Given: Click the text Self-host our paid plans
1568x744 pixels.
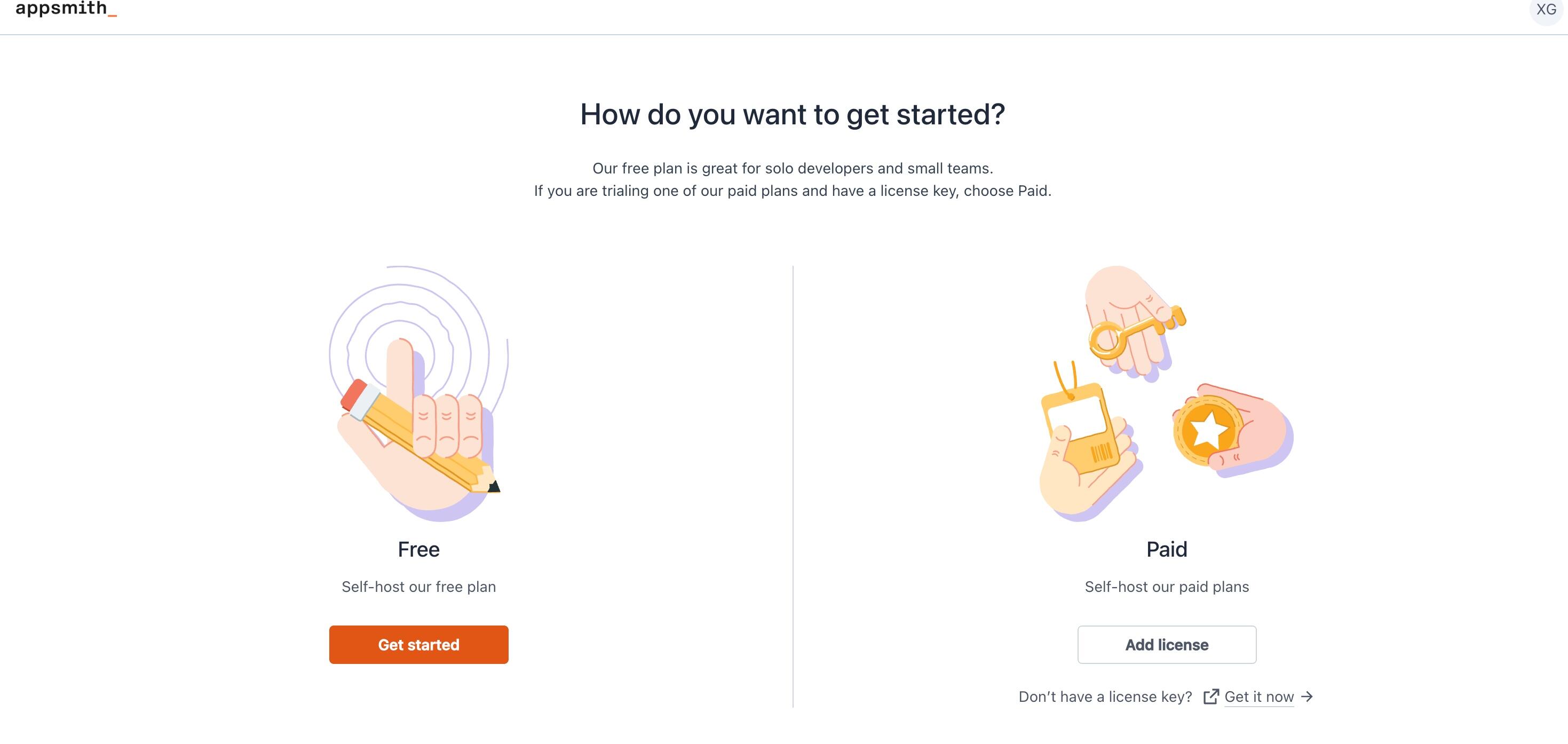Looking at the screenshot, I should pyautogui.click(x=1166, y=587).
